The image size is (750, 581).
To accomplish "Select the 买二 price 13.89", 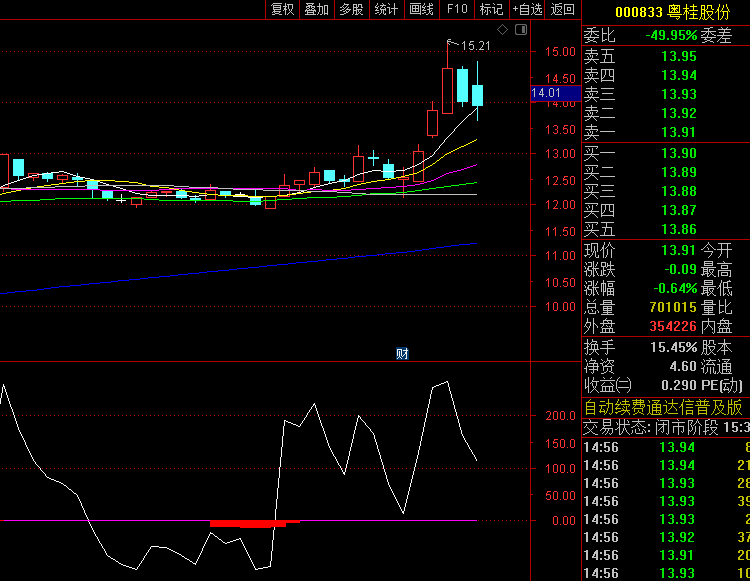I will click(679, 172).
